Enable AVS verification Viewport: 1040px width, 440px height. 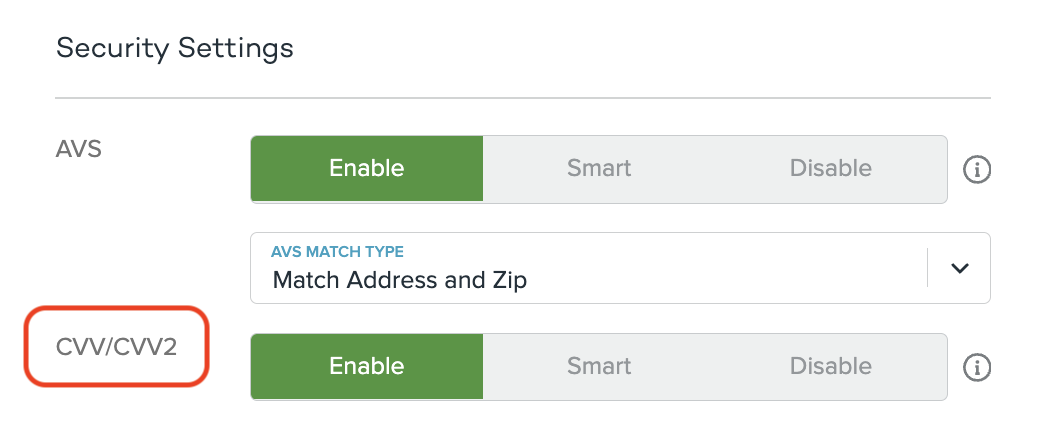[367, 169]
